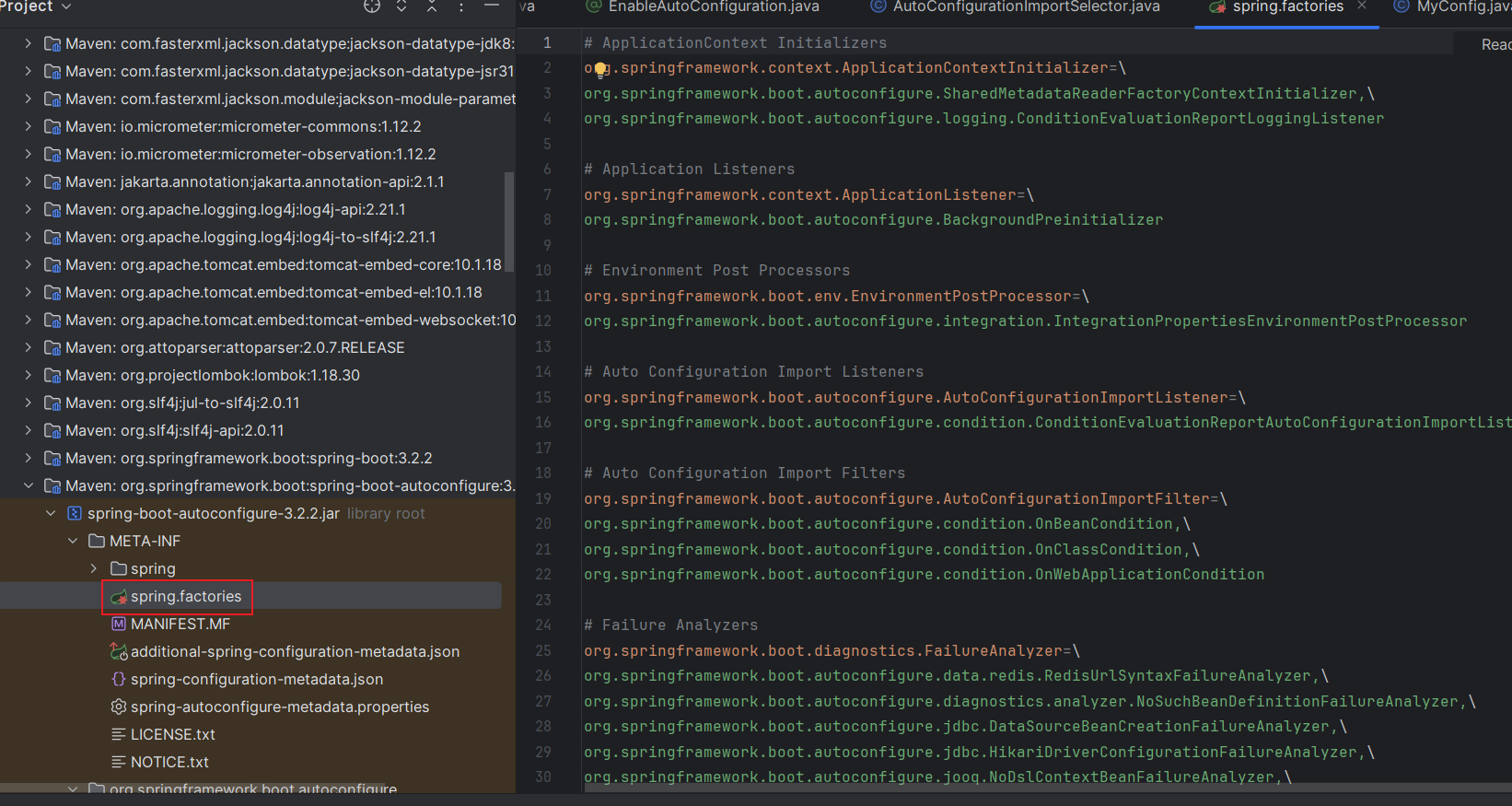
Task: Select Maven org.slf4j:jul-to-slf4j:2.0.11 row
Action: point(250,403)
